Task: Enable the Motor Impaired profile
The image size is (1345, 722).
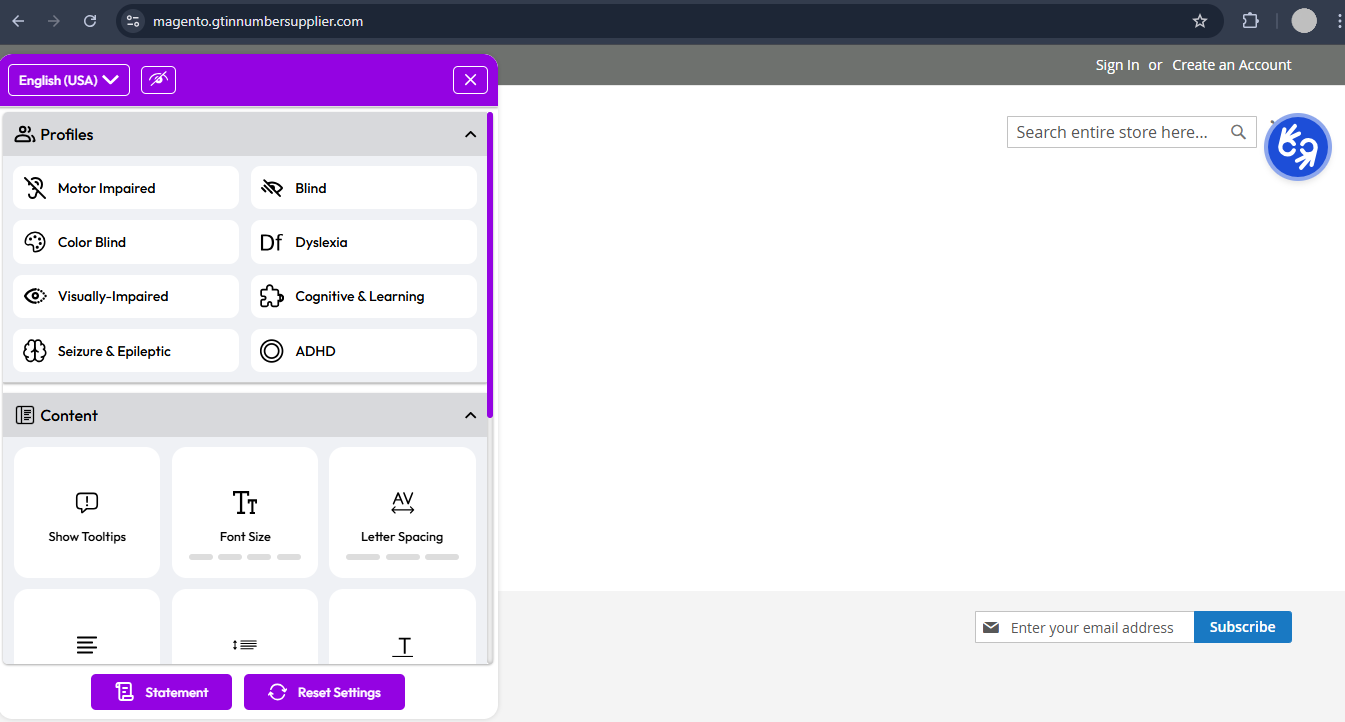Action: tap(125, 187)
